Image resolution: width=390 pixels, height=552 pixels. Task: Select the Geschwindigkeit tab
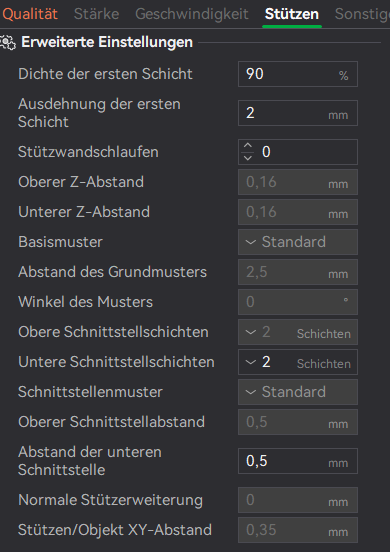[192, 14]
